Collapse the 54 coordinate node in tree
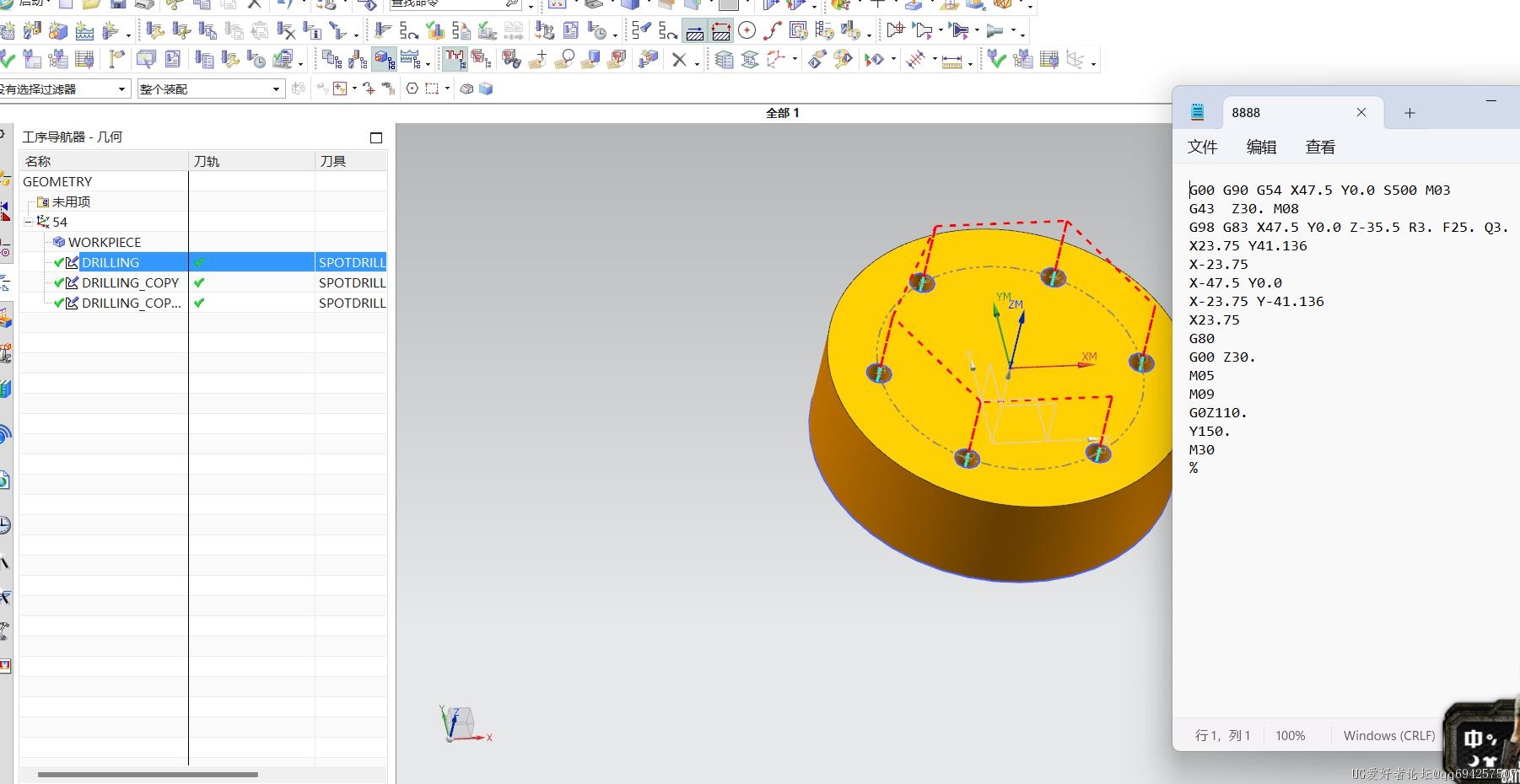Viewport: 1520px width, 784px height. pos(28,222)
